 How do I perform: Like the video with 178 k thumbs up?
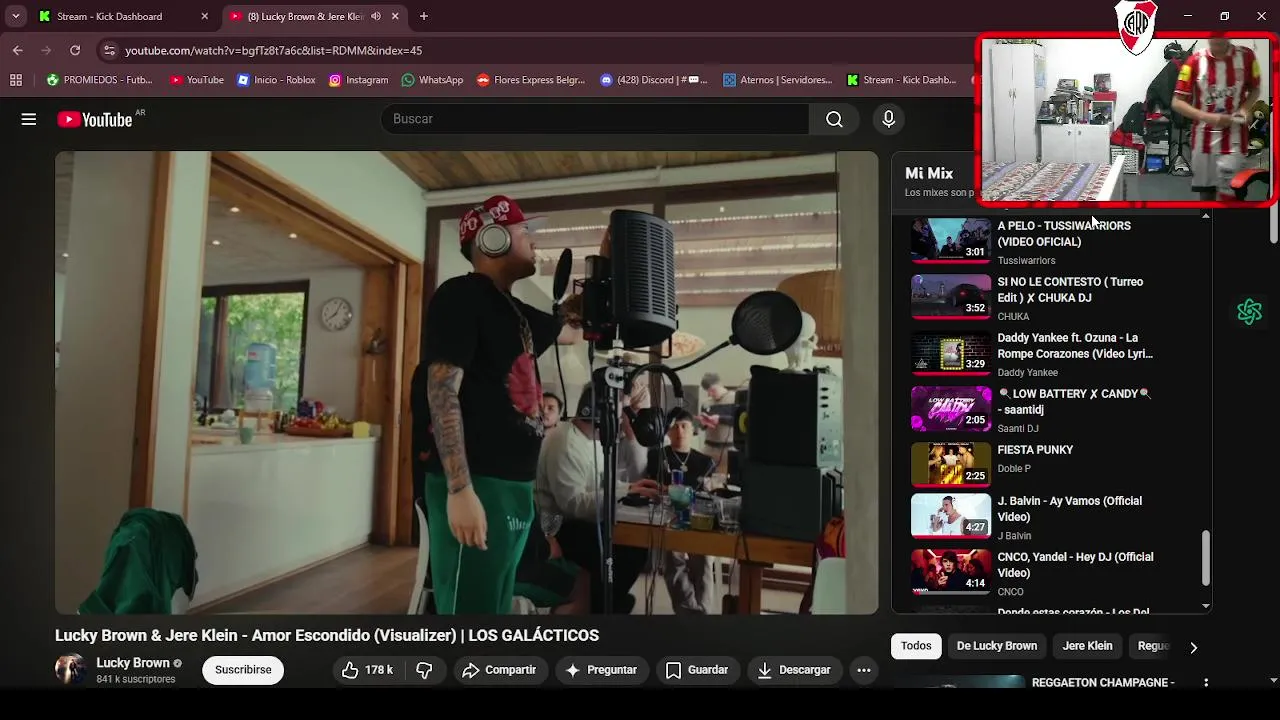pos(368,670)
